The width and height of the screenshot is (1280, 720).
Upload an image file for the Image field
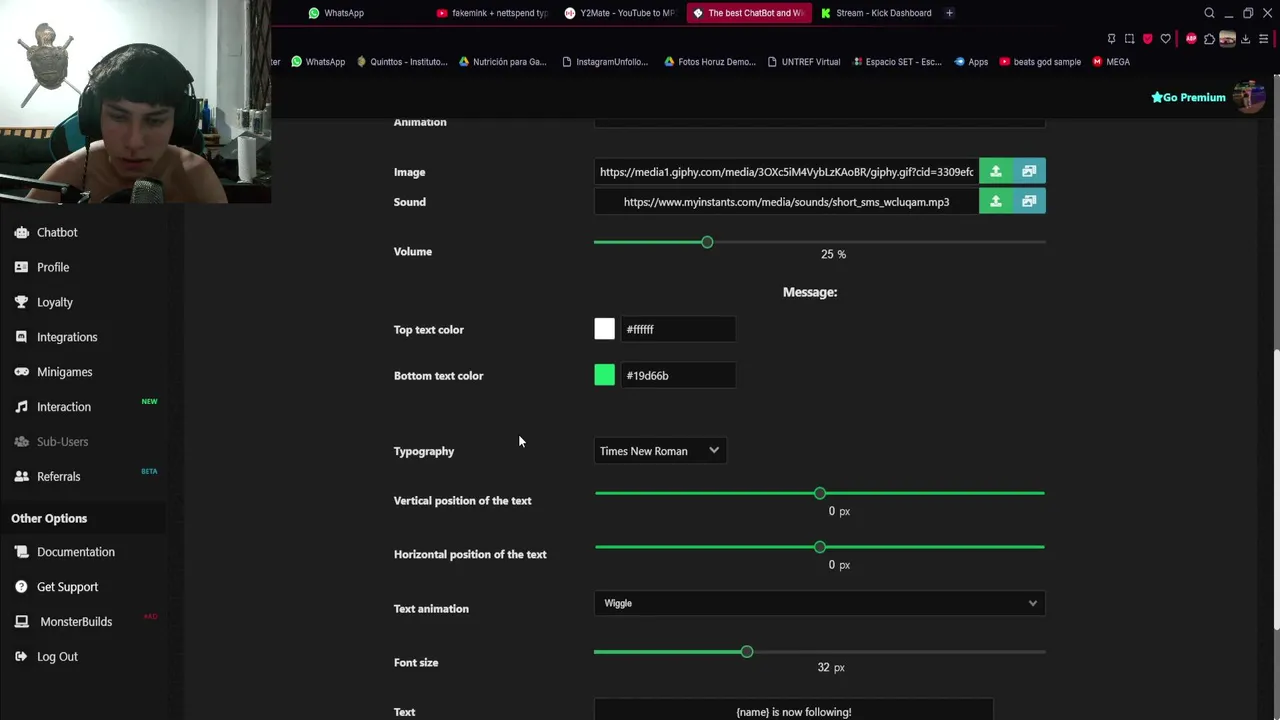[995, 172]
